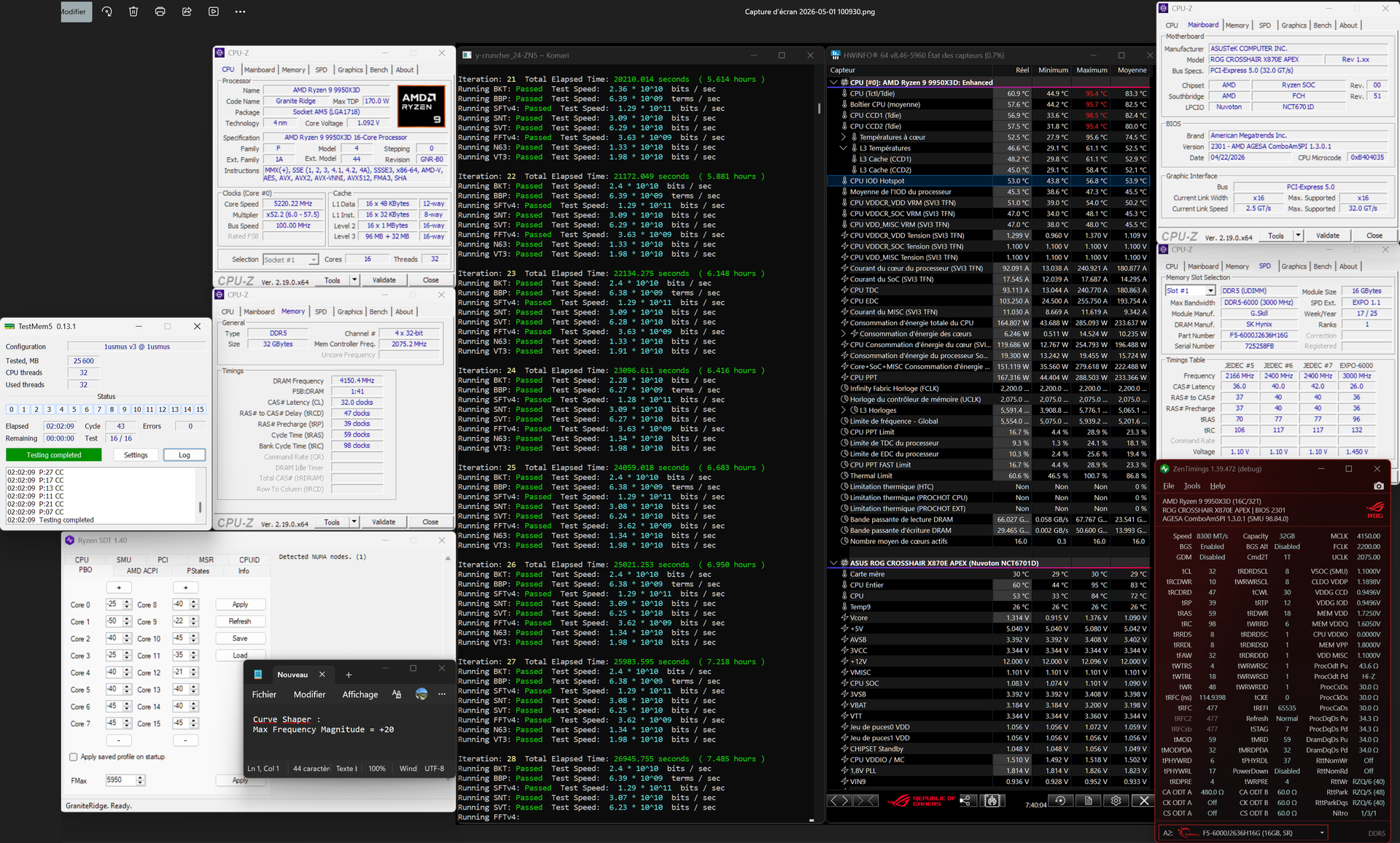Reset HWiNFO min/max with clock icon
Image resolution: width=1400 pixels, height=843 pixels.
(1061, 801)
